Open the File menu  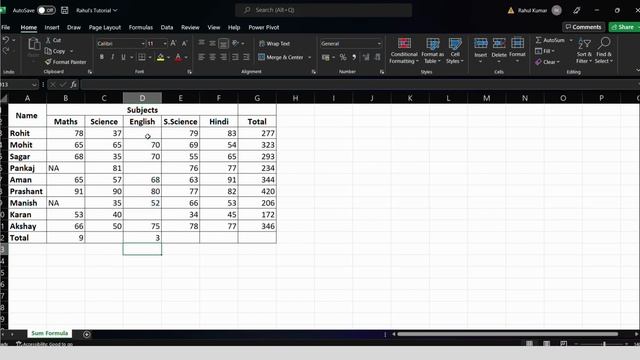click(x=6, y=27)
